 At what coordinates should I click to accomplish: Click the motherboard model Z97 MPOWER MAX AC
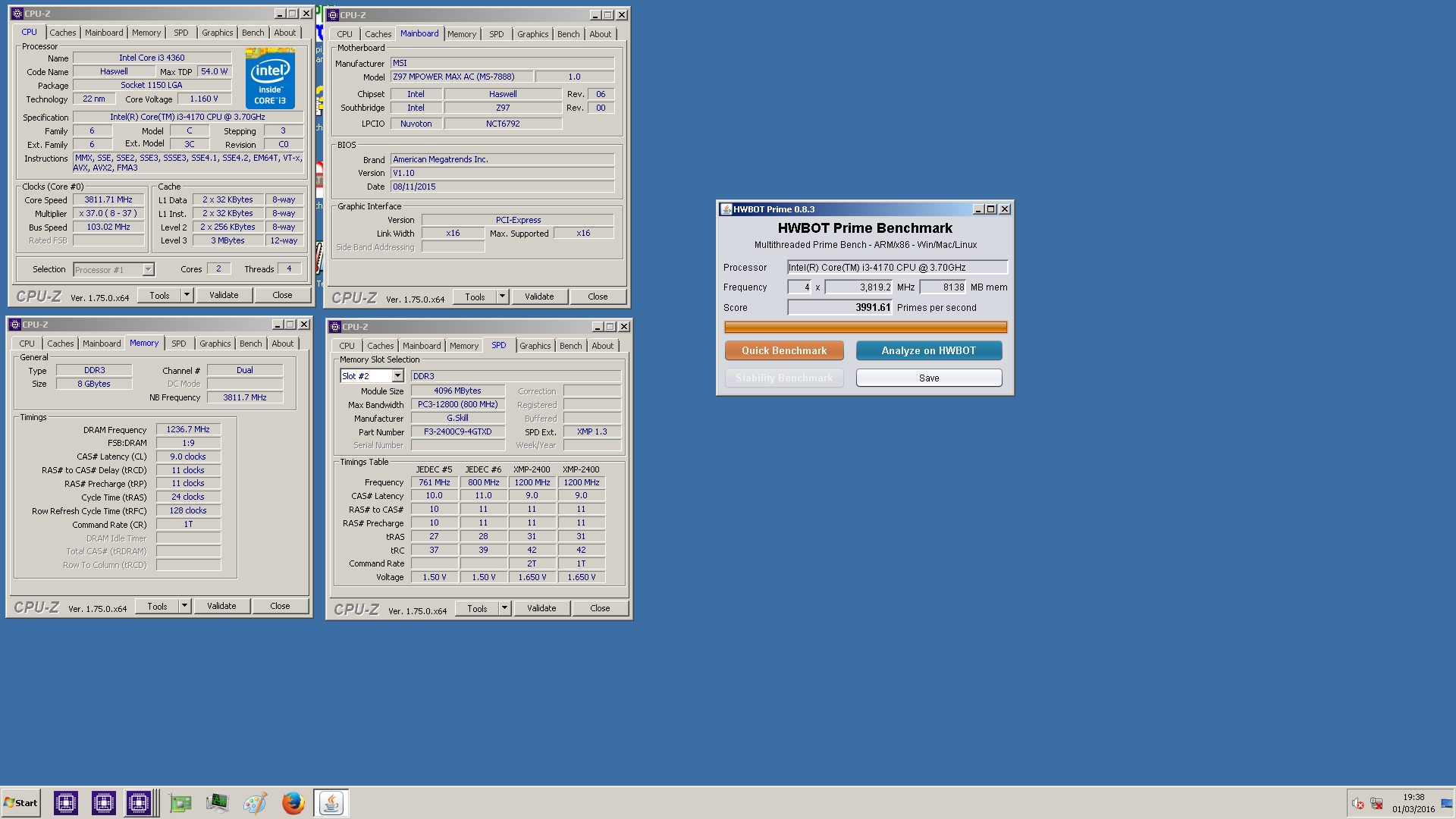tap(461, 77)
